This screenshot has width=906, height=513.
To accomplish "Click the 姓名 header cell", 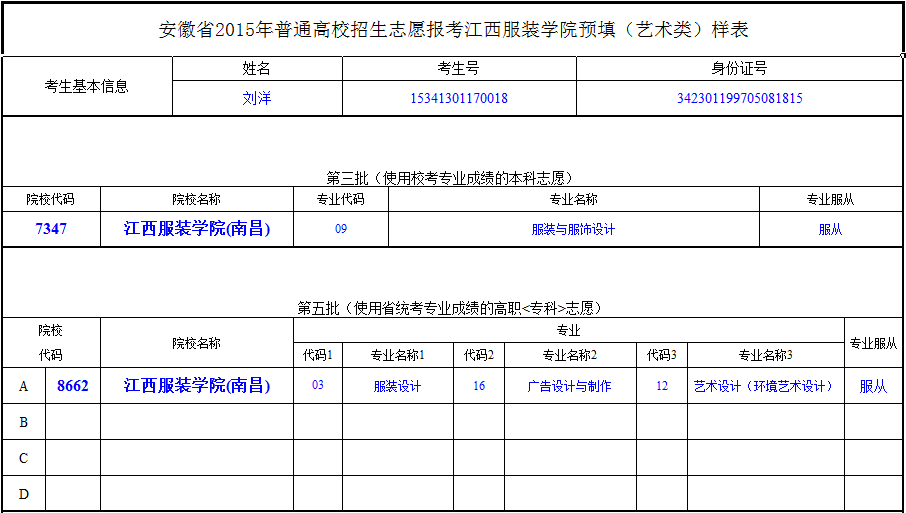I will 257,69.
